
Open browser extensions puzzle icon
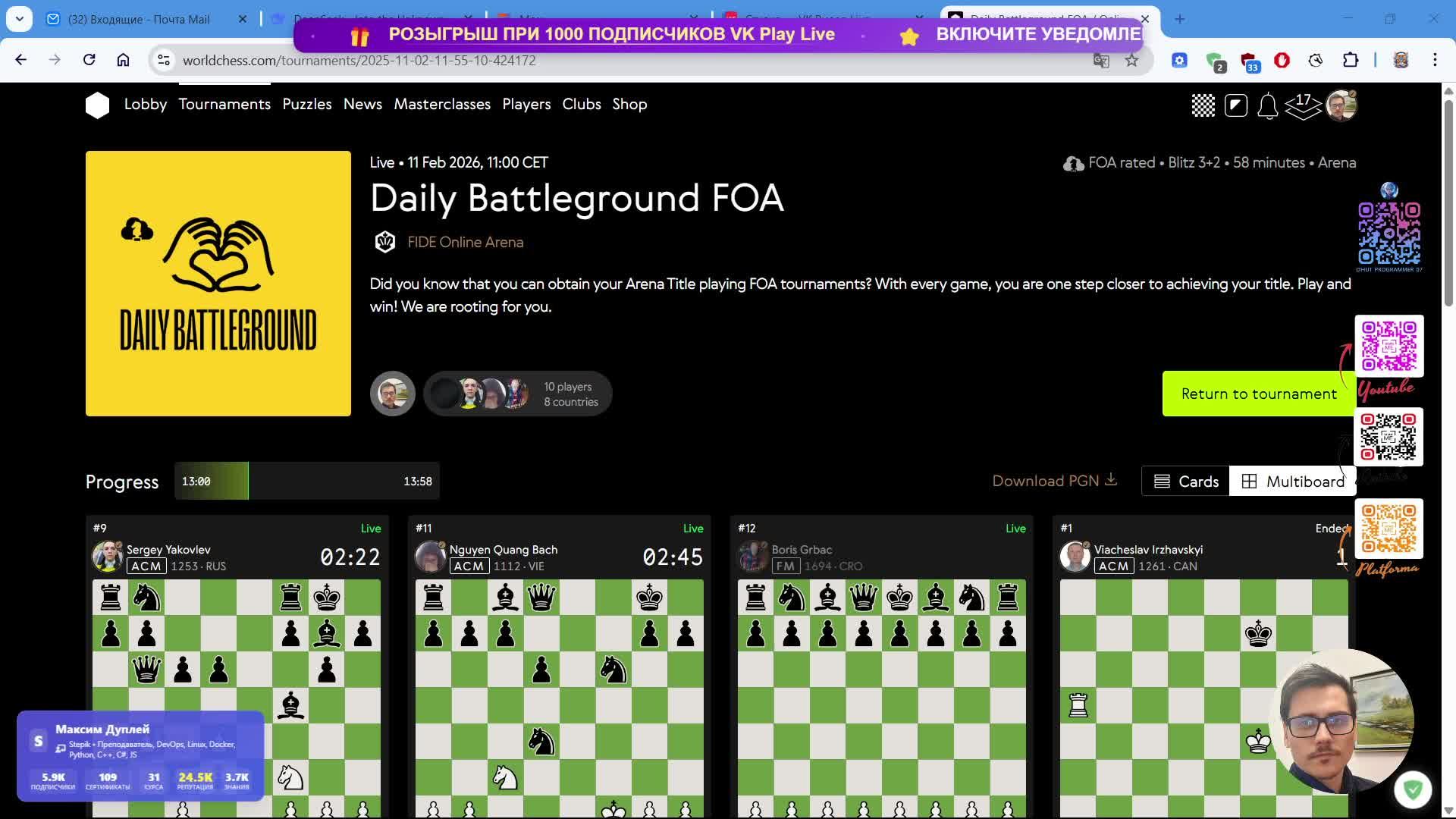tap(1350, 61)
